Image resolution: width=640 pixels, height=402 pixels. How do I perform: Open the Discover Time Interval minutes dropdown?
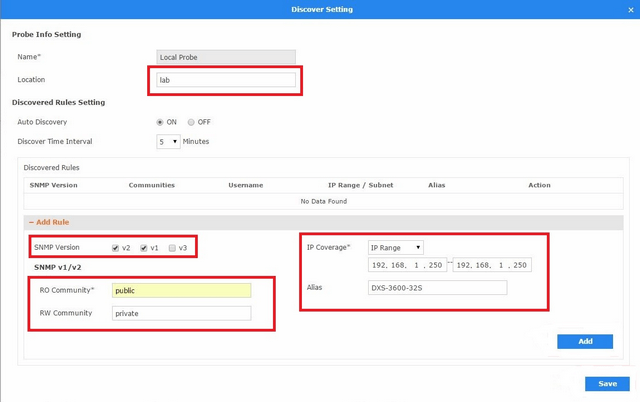click(168, 142)
